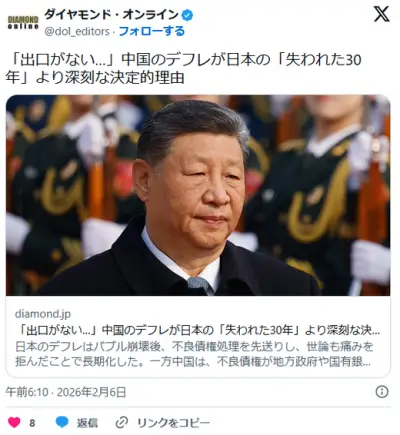Viewport: 400px width, 435px height.
Task: Click the 返信 reply label
Action: click(87, 423)
